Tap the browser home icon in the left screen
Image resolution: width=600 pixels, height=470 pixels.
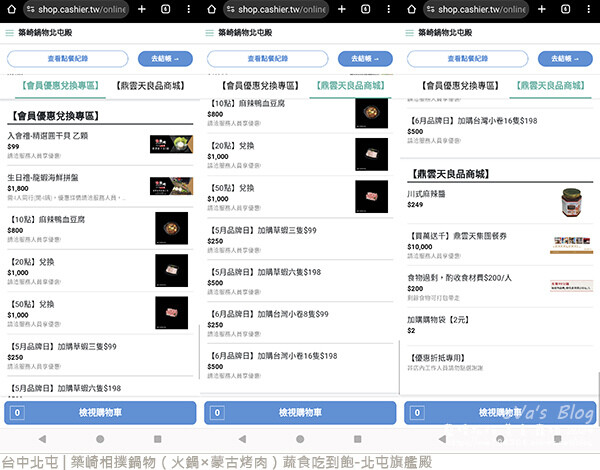pos(12,8)
